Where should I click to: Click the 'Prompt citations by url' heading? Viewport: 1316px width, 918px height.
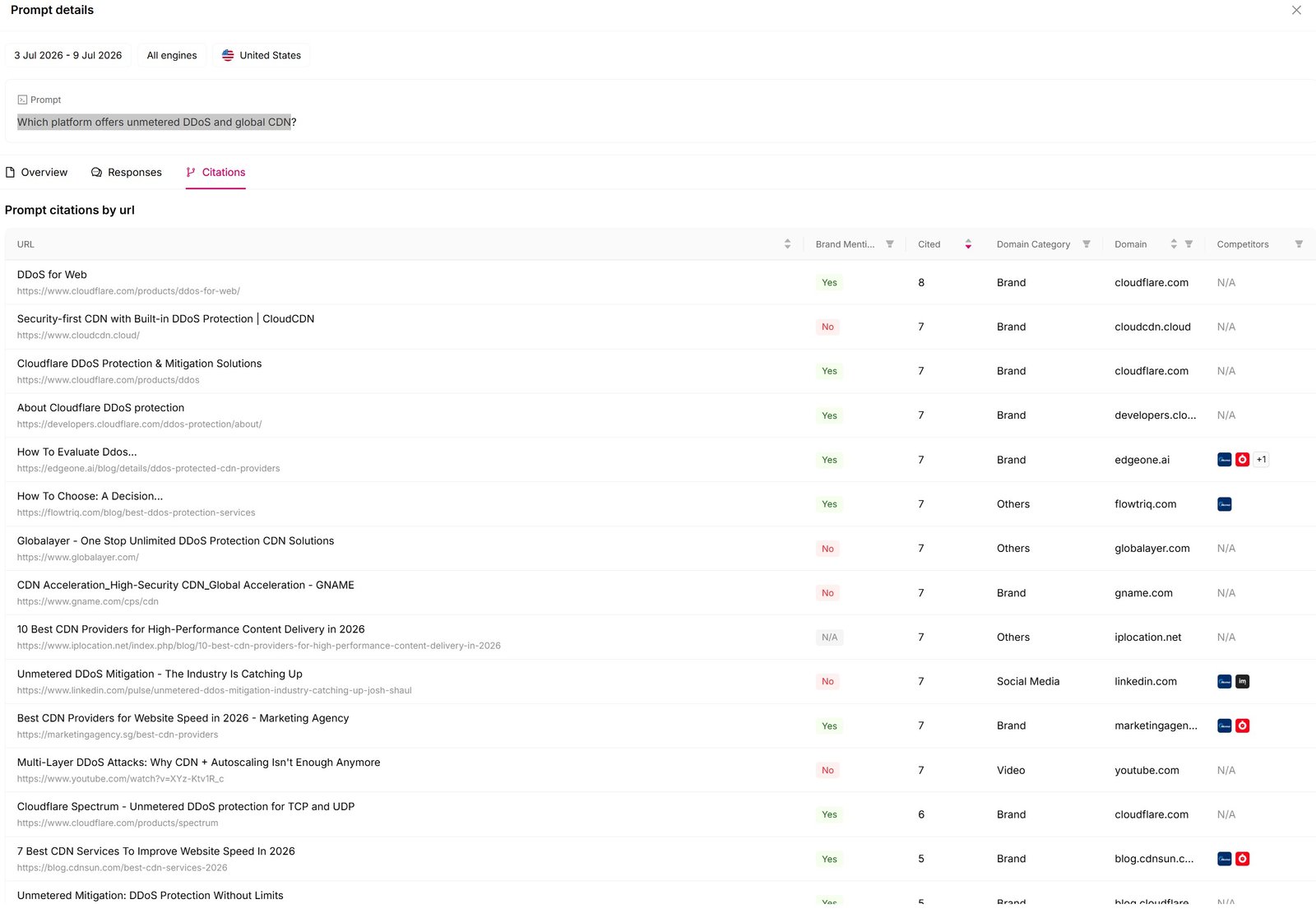(x=70, y=210)
